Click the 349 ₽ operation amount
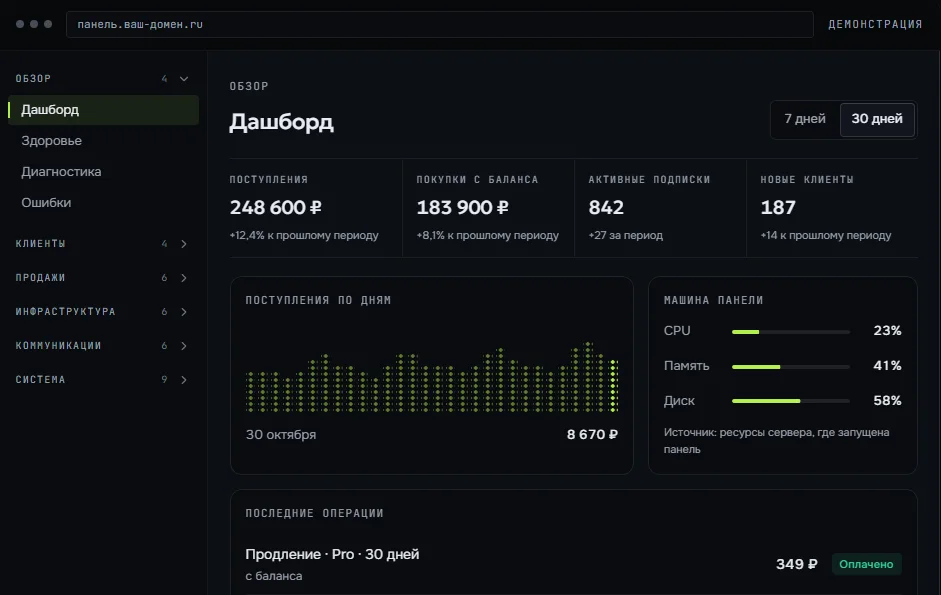The height and width of the screenshot is (595, 941). pos(796,564)
